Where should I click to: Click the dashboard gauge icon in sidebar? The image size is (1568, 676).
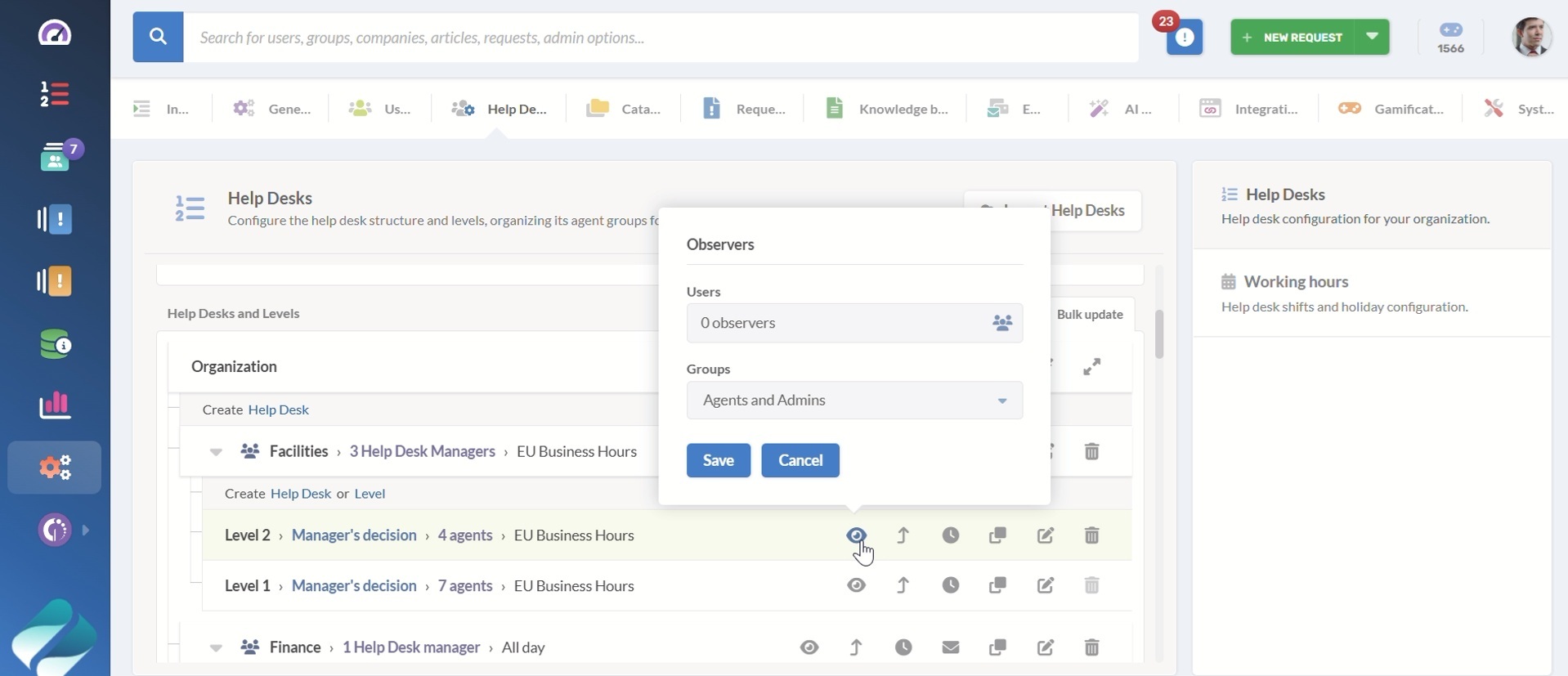(55, 33)
